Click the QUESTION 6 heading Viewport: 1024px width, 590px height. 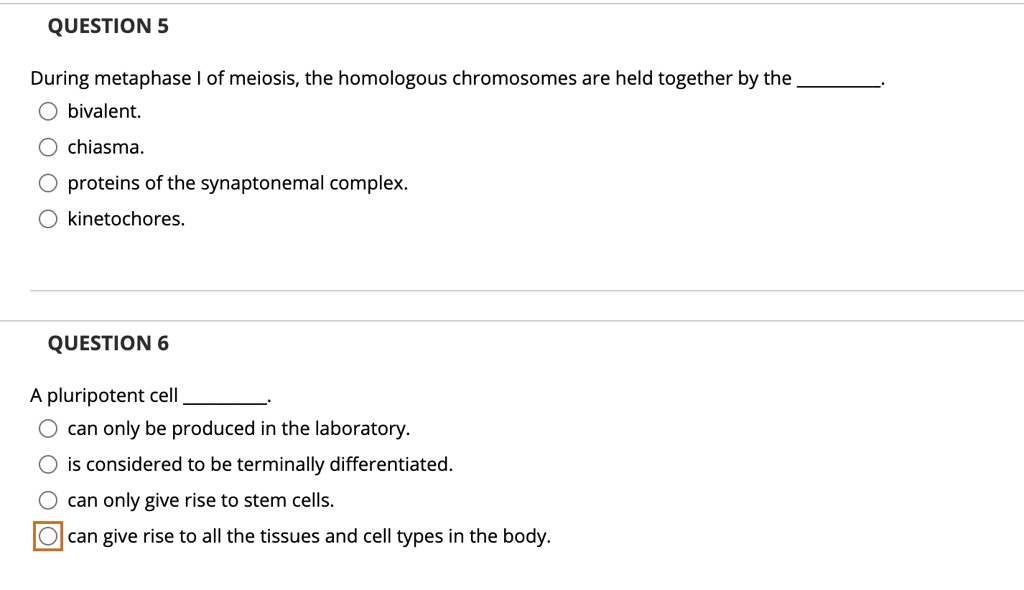(110, 343)
